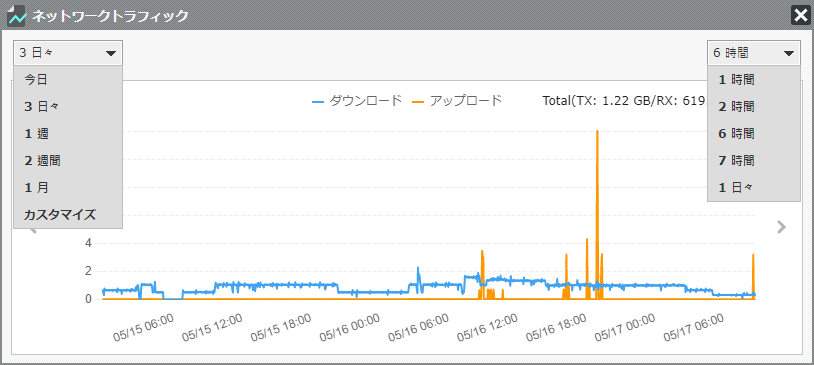Select 1 時間 interval option
This screenshot has width=814, height=365.
753,80
